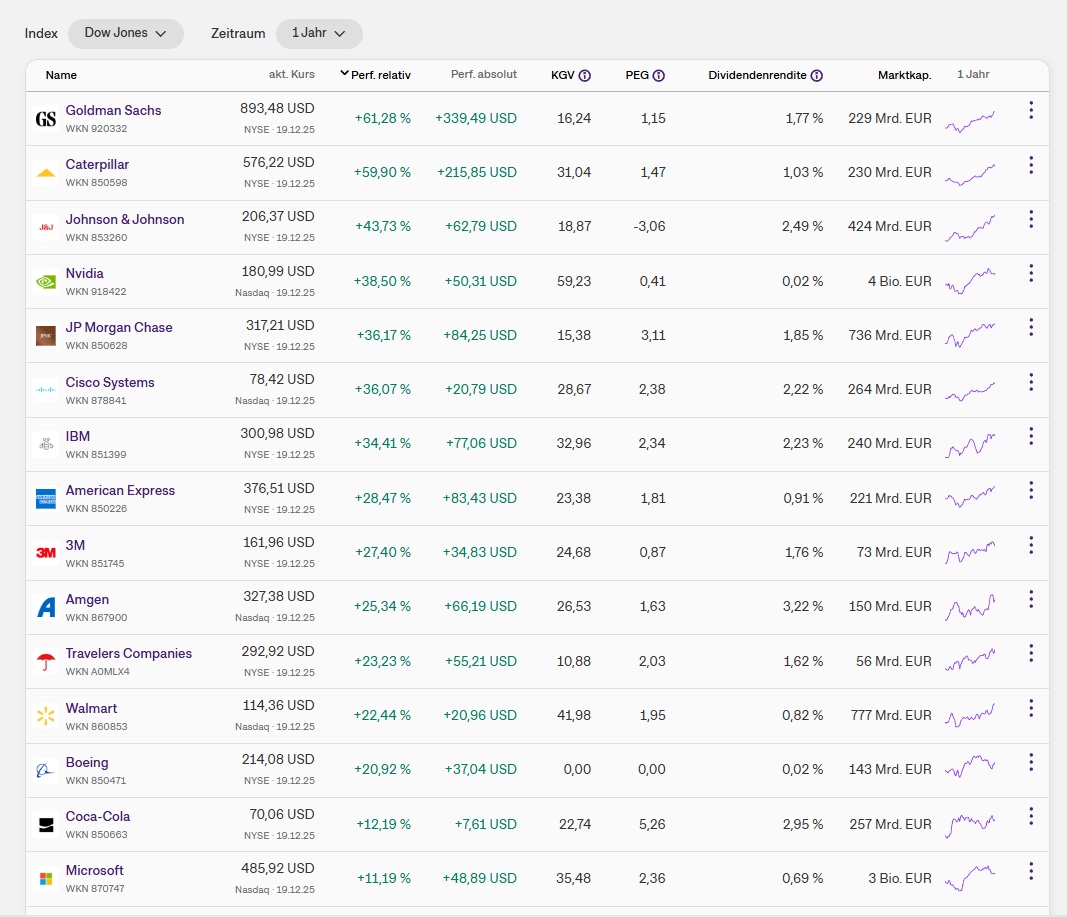Click the American Express logo icon
The image size is (1067, 917).
(45, 499)
